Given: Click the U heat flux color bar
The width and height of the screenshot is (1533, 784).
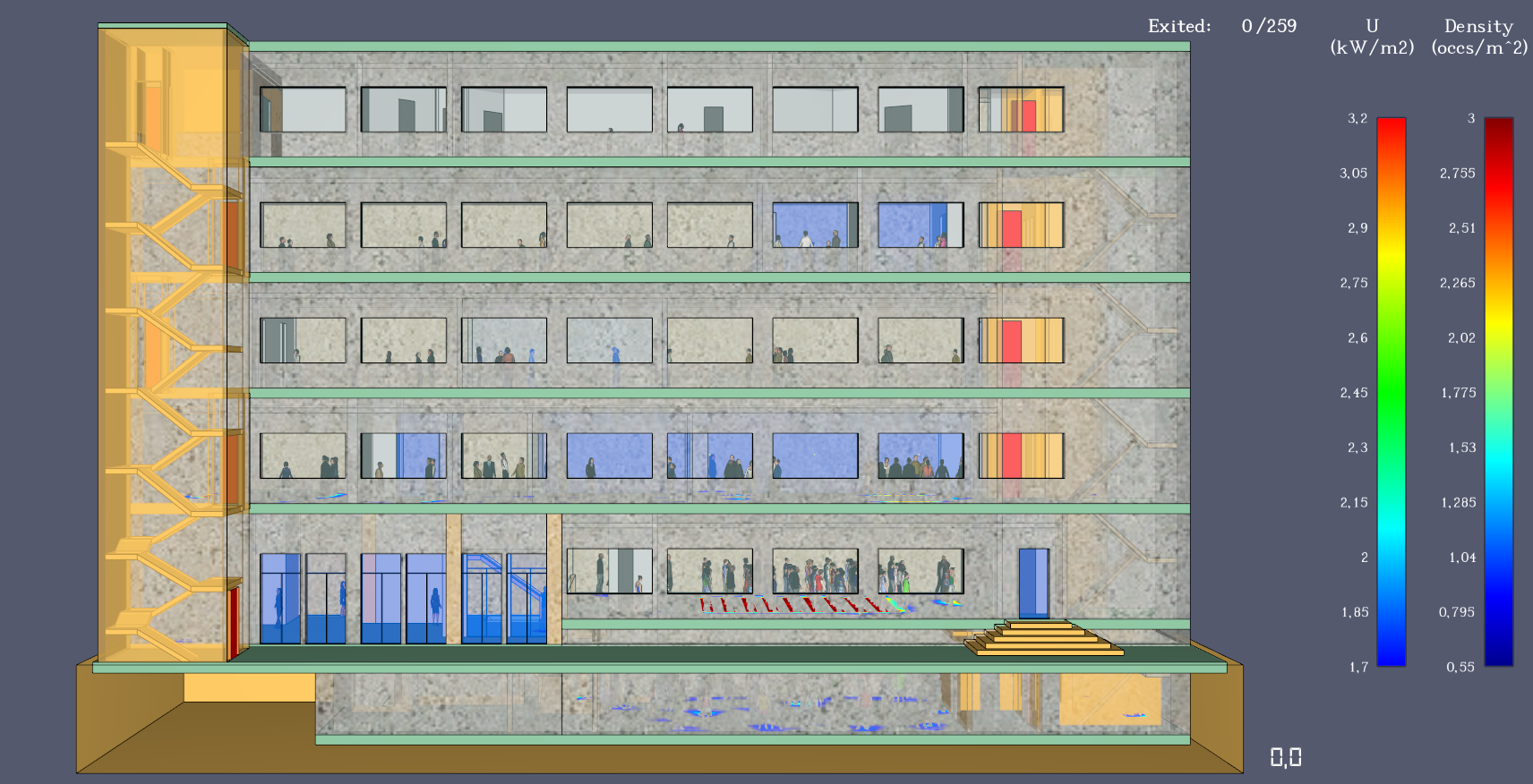Looking at the screenshot, I should click(x=1391, y=392).
